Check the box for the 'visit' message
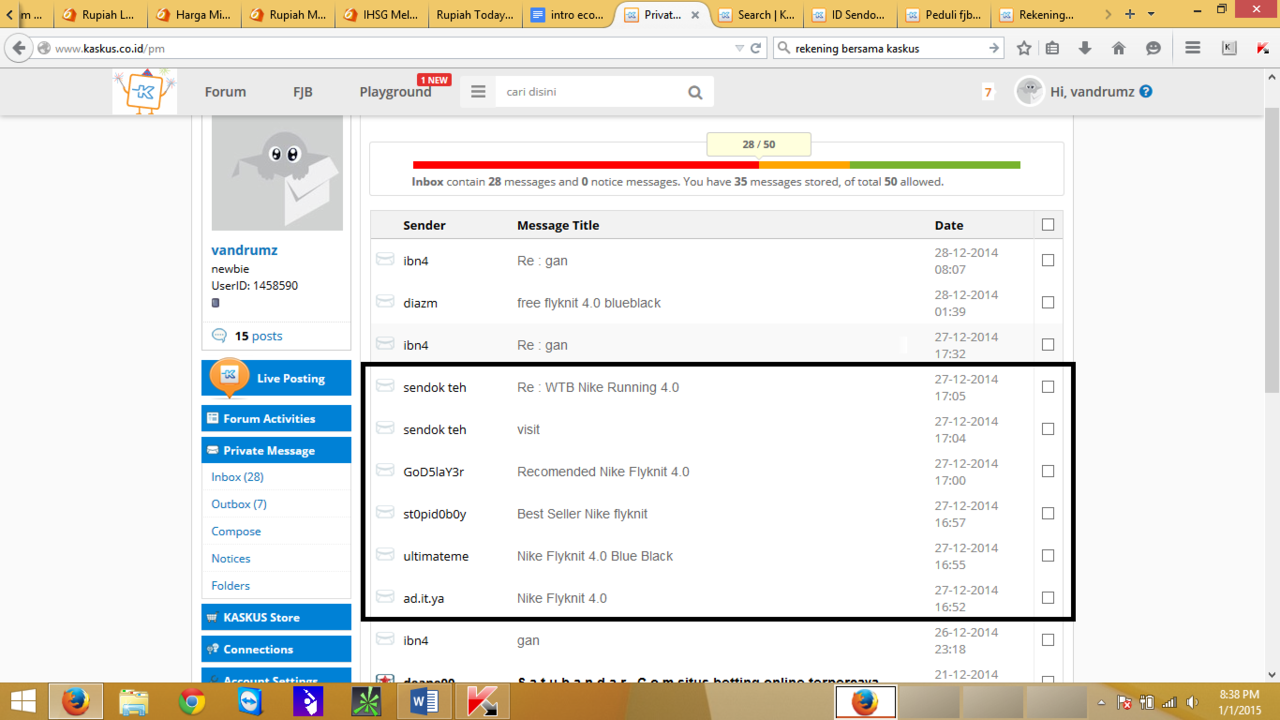 (1048, 429)
